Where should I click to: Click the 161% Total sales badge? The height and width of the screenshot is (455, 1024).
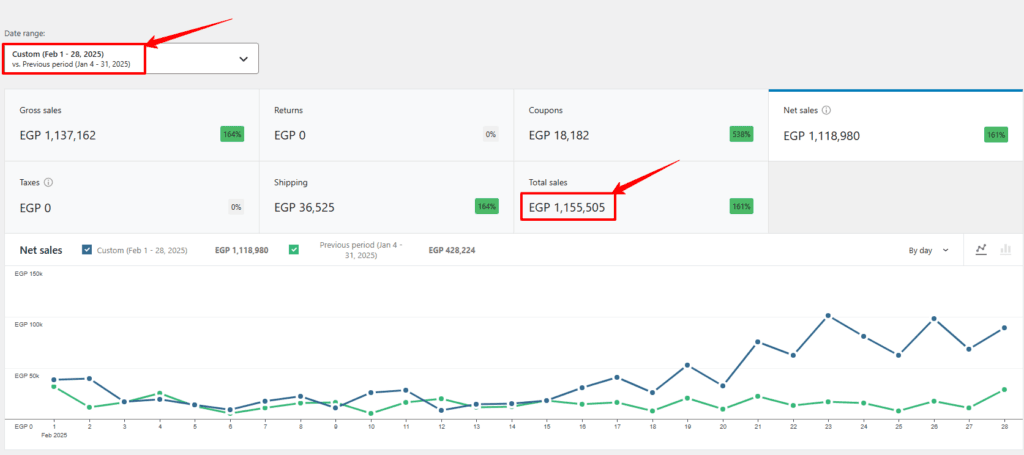tap(741, 206)
